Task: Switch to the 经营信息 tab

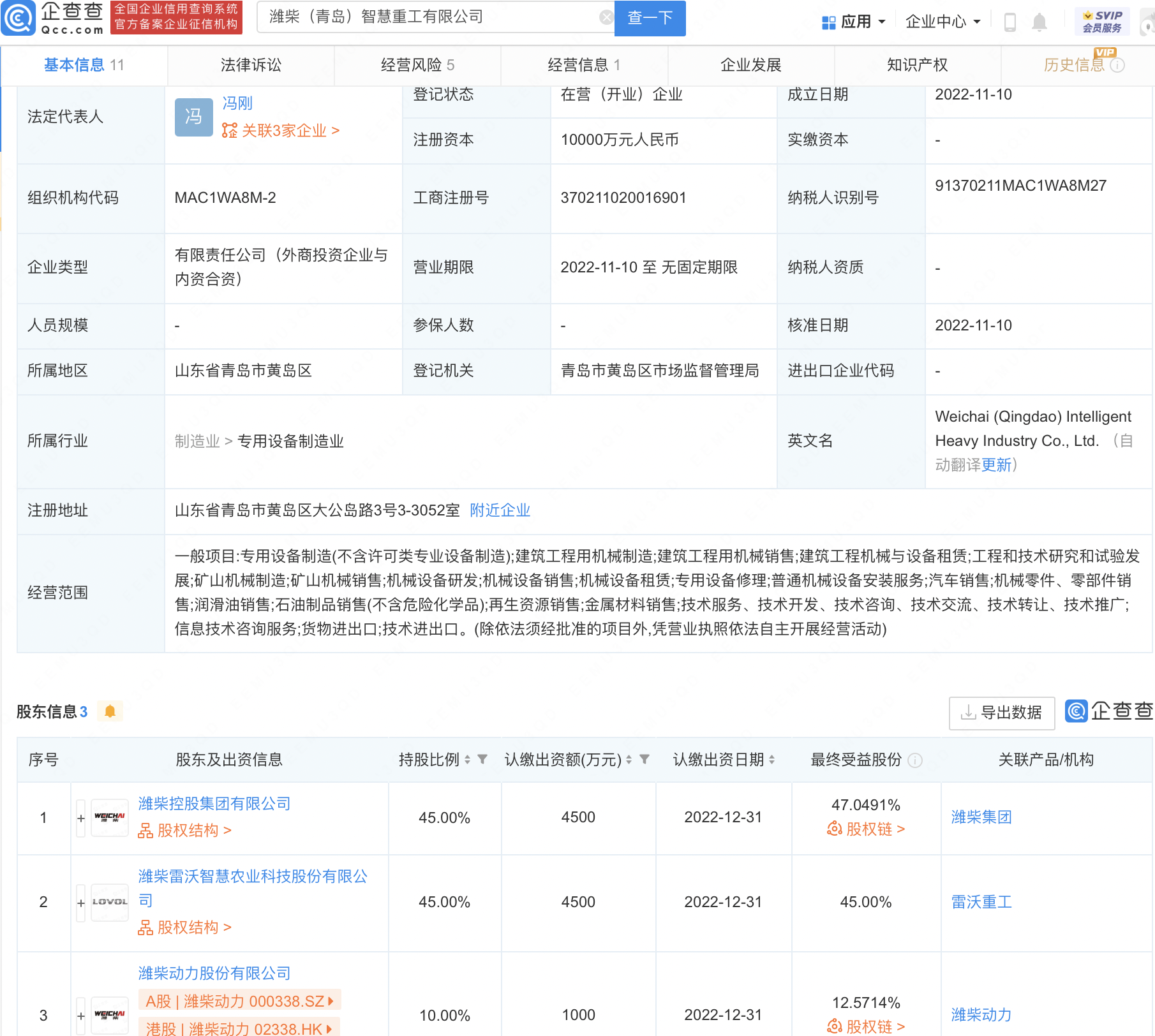Action: (584, 65)
